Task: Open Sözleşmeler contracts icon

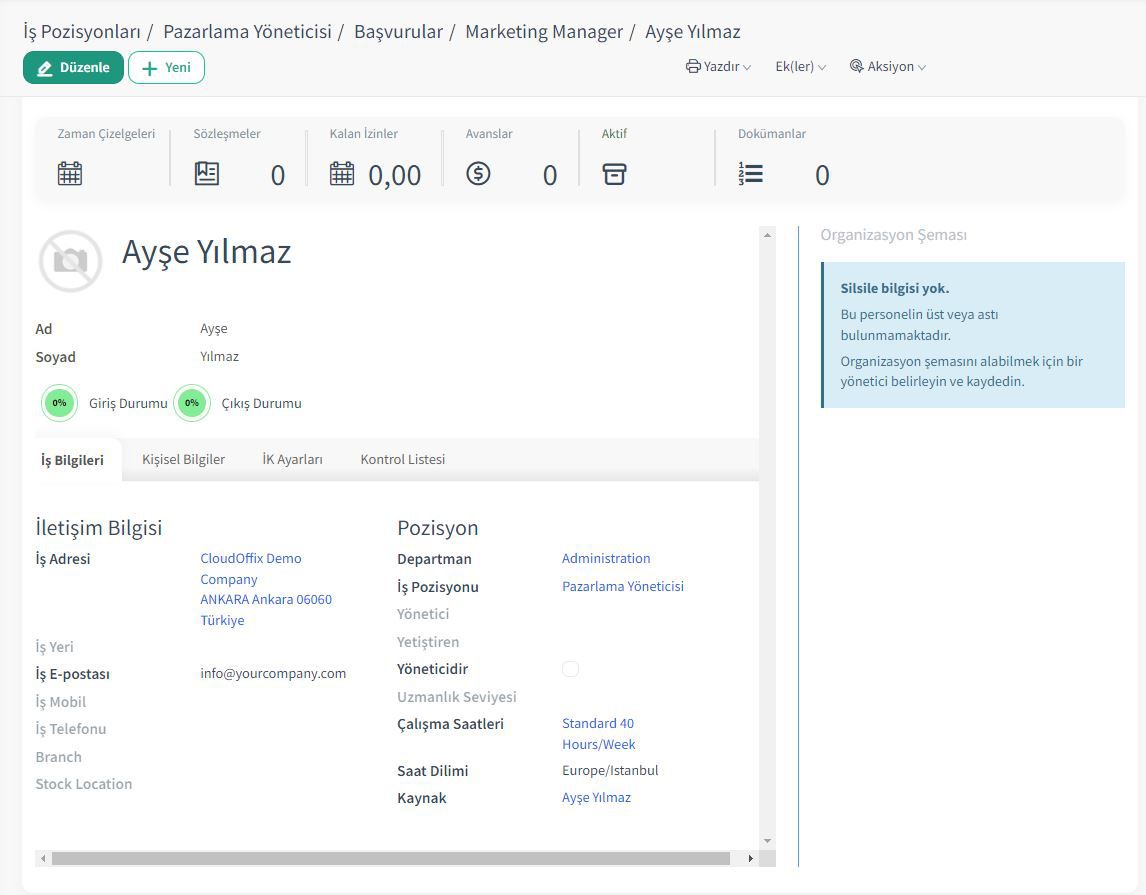Action: pyautogui.click(x=206, y=174)
